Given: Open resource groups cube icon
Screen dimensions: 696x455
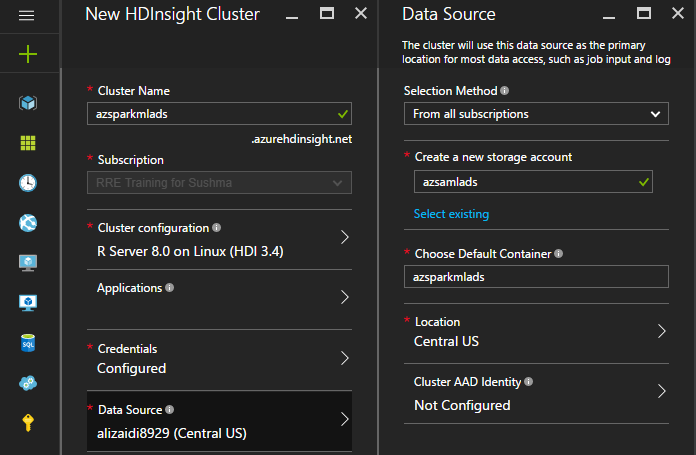Looking at the screenshot, I should [x=28, y=102].
